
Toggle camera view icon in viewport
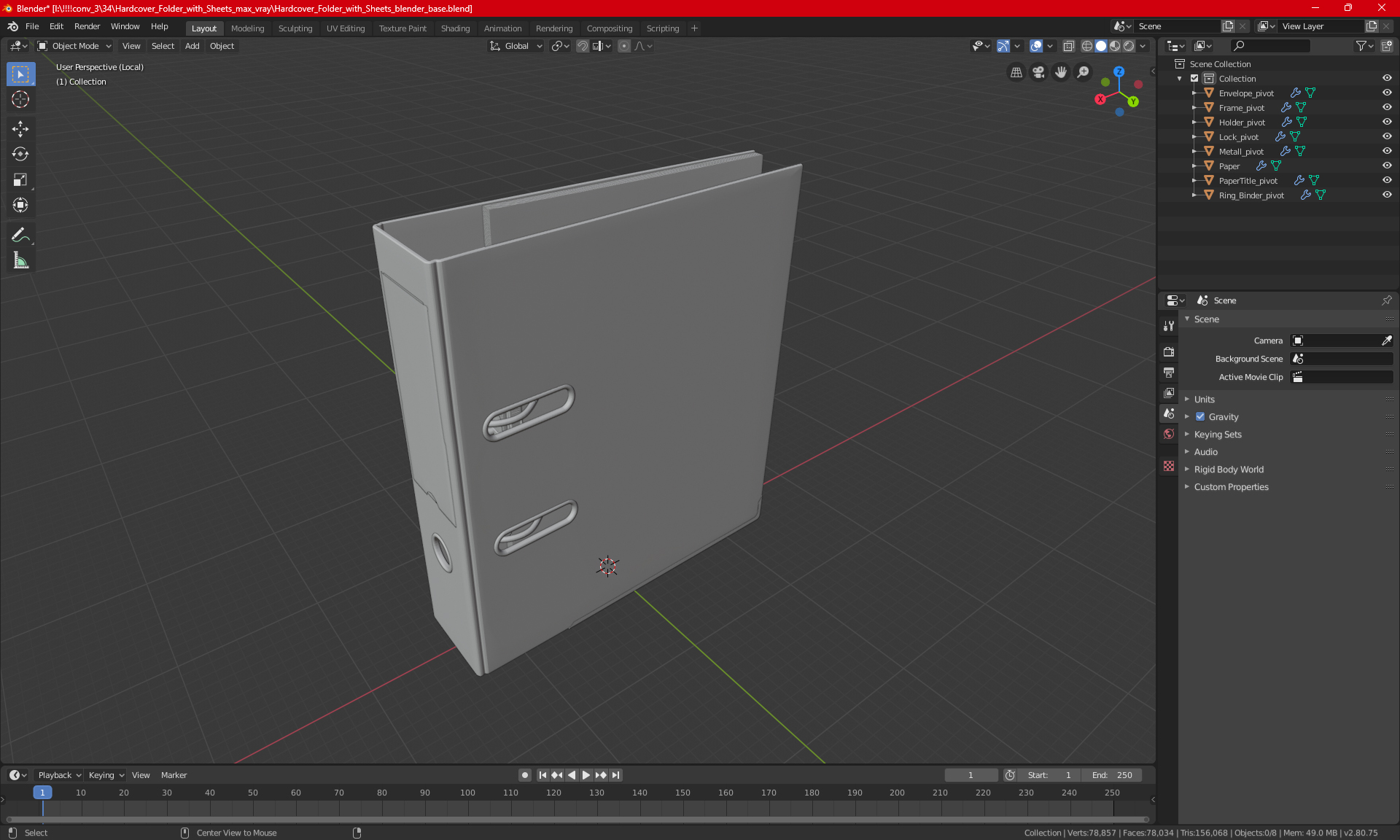click(1038, 72)
